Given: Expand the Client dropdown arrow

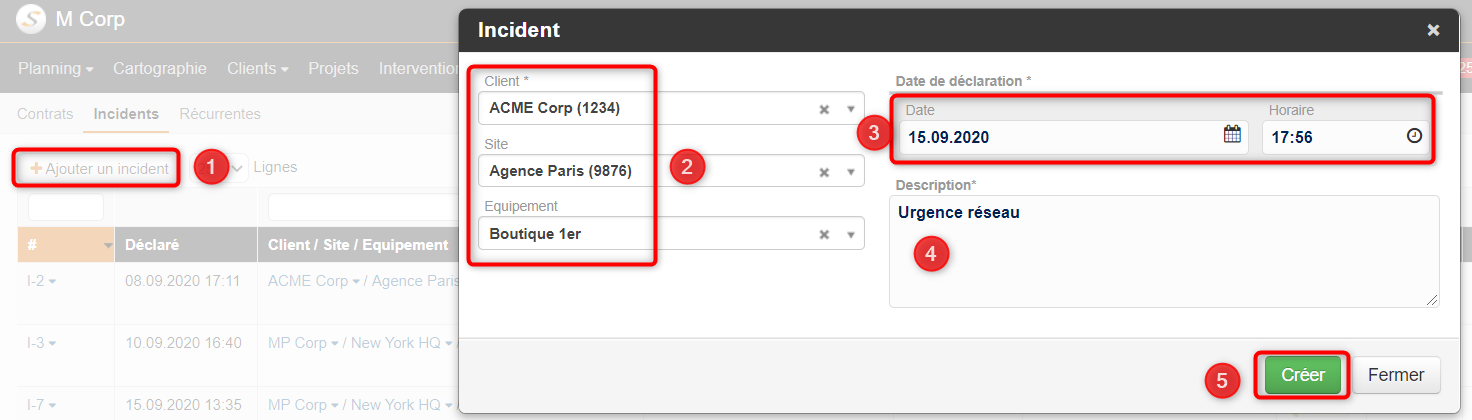Looking at the screenshot, I should 851,109.
